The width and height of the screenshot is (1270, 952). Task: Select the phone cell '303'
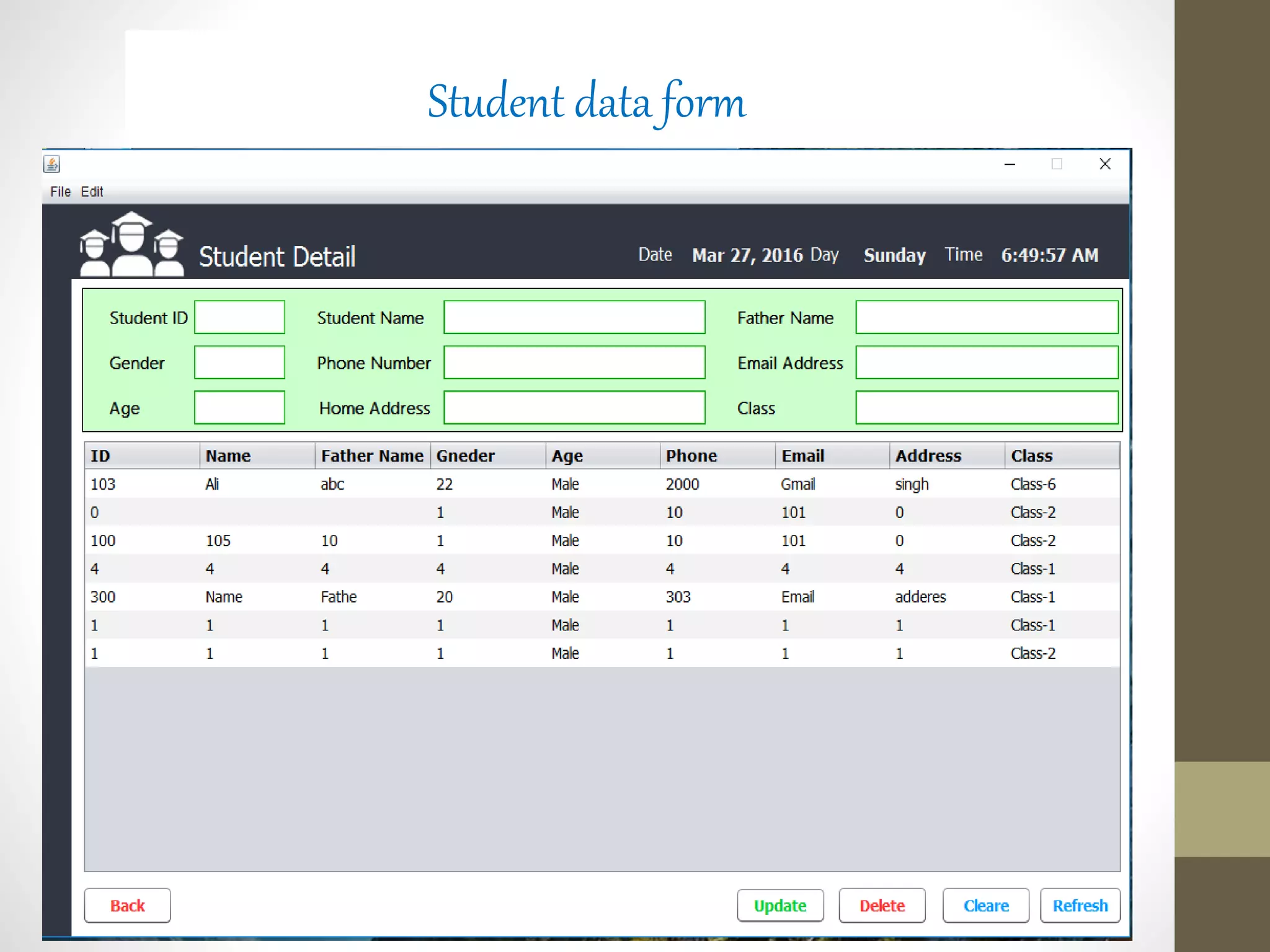(x=717, y=597)
